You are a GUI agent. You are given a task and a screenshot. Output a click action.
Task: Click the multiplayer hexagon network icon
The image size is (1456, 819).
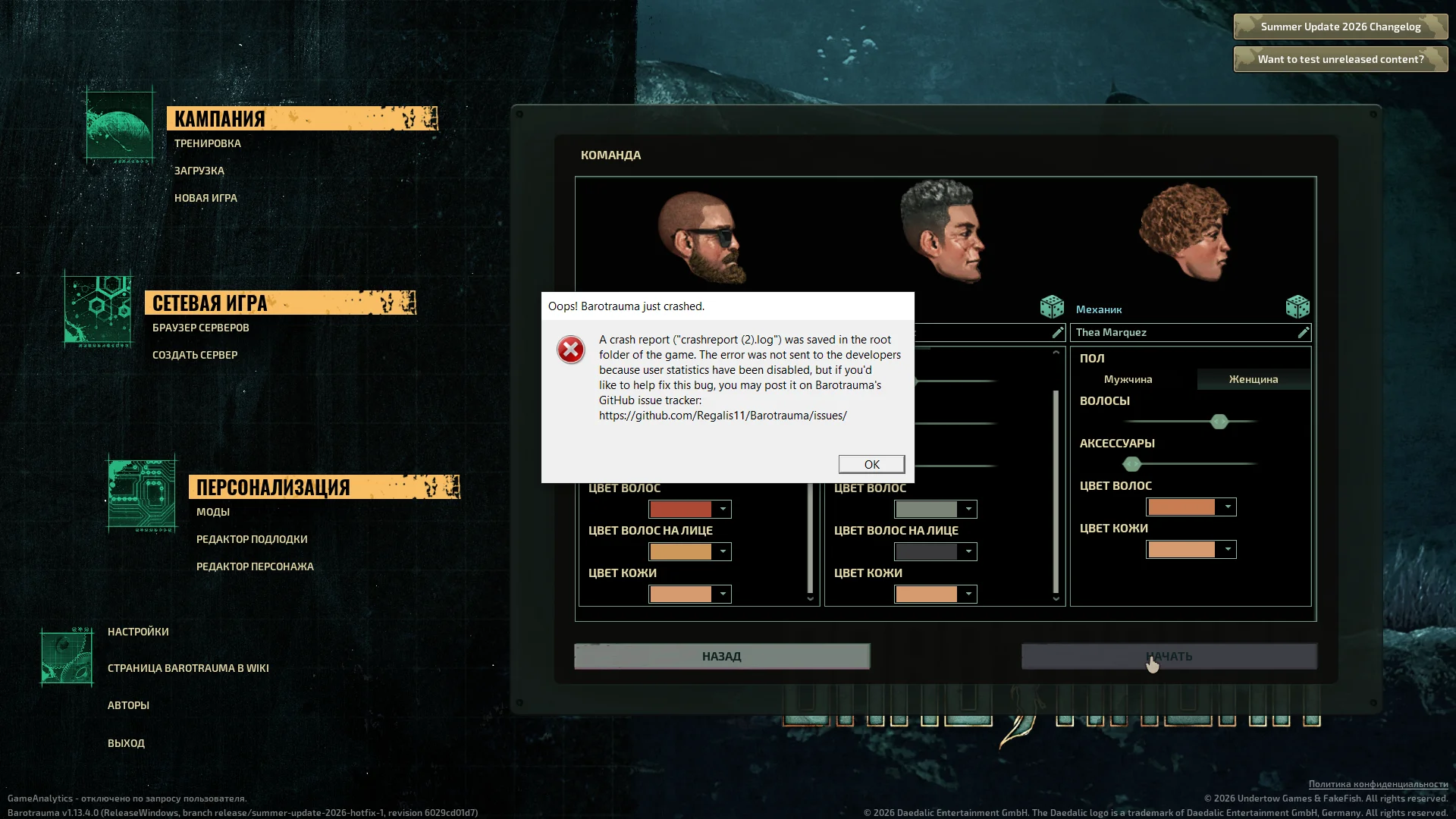pyautogui.click(x=99, y=309)
